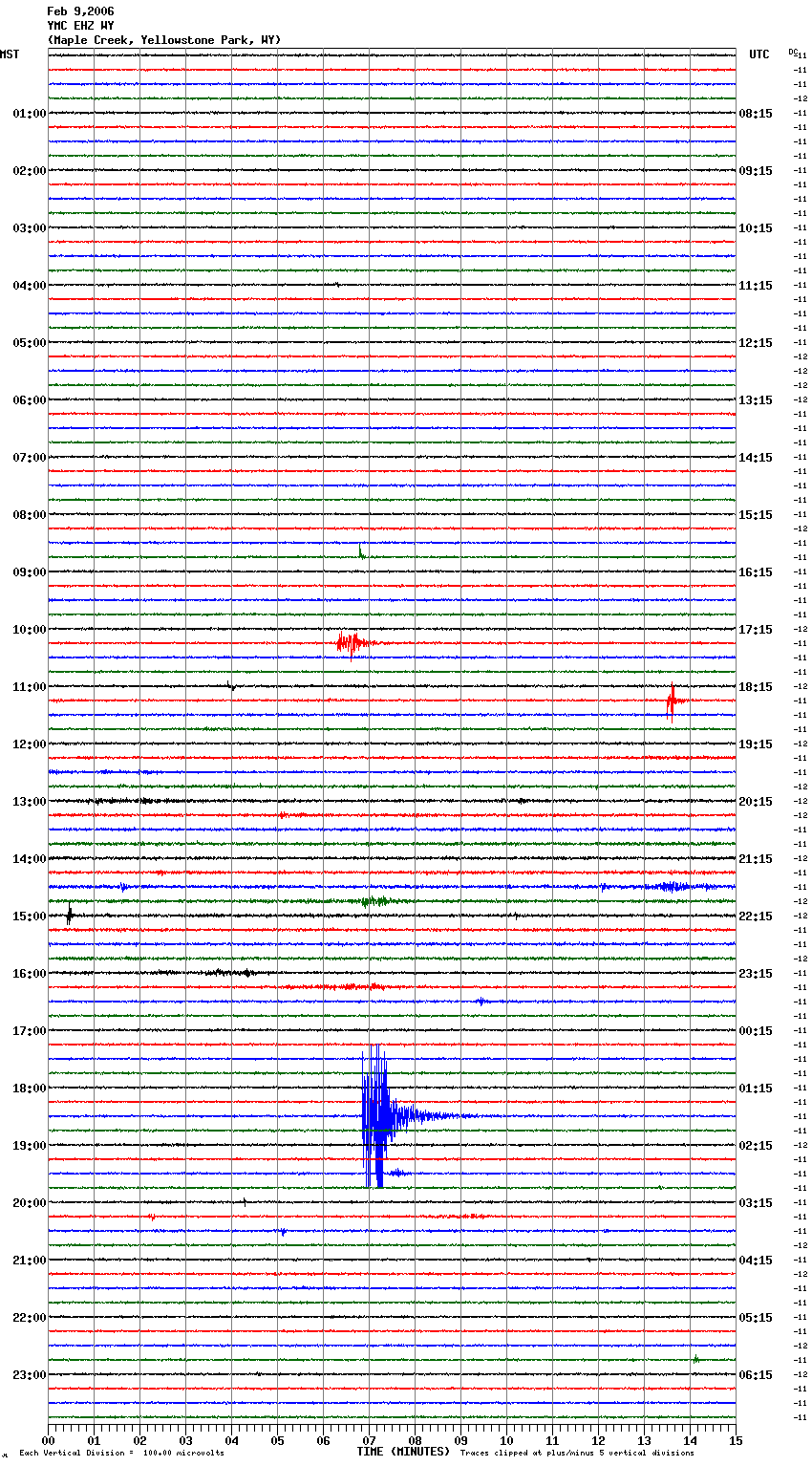Click the 03:15 UTC time label

[756, 1203]
